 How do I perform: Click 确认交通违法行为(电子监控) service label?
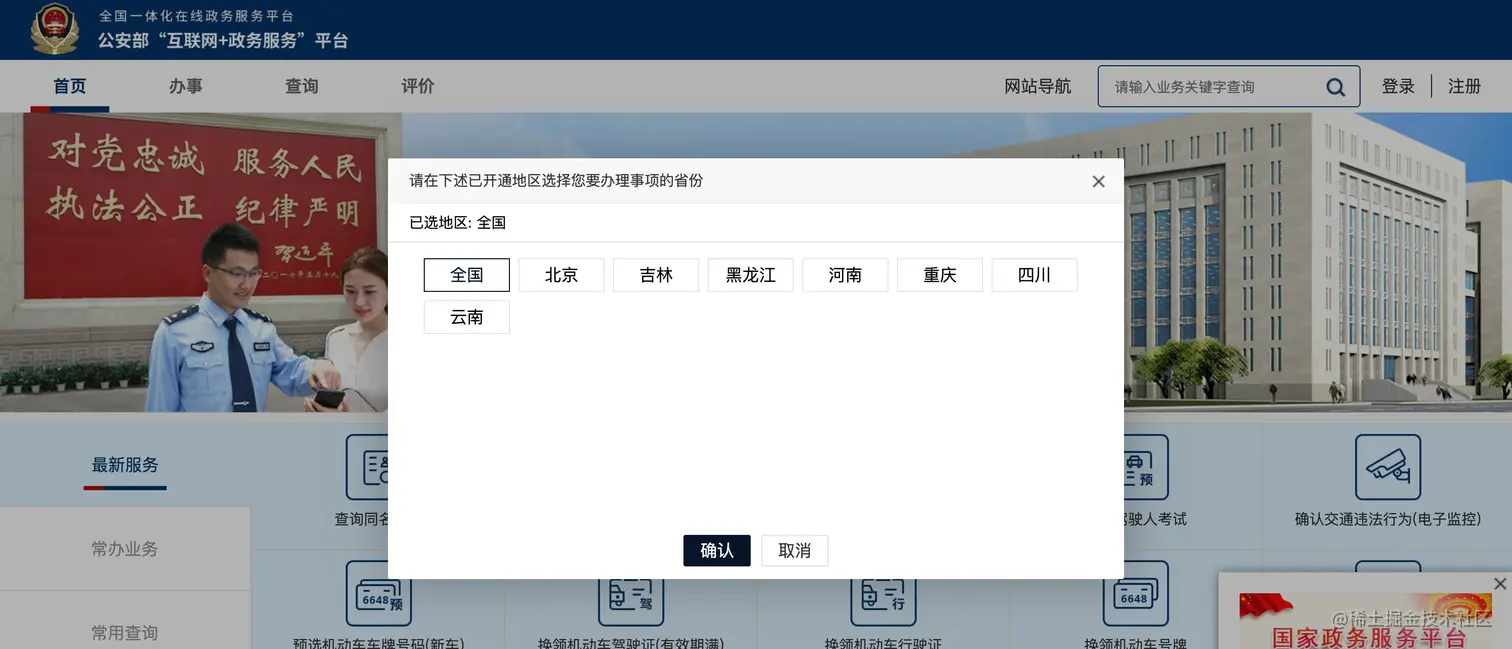(1387, 519)
